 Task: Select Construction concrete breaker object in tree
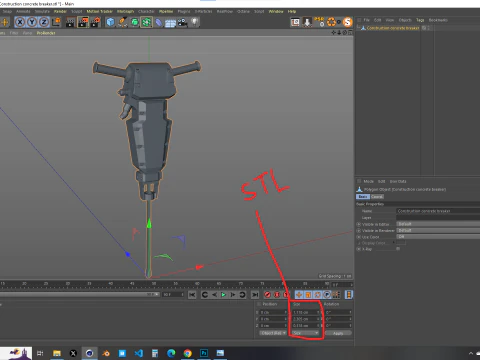click(x=393, y=28)
